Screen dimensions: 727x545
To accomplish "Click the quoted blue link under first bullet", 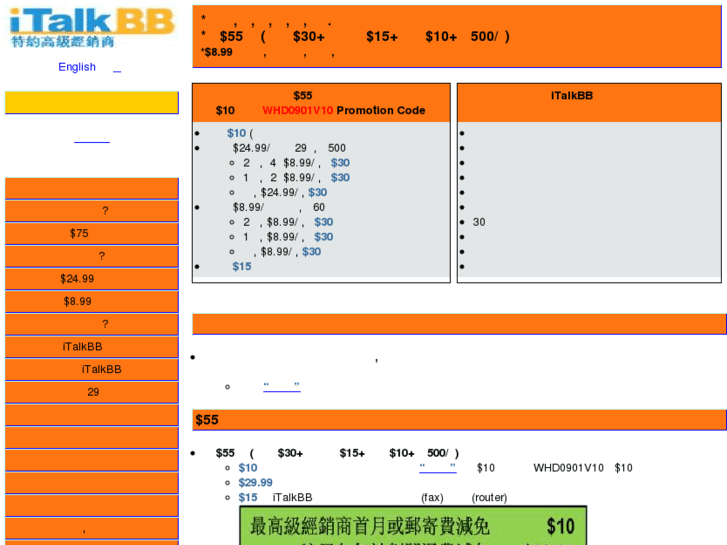I will pos(281,386).
